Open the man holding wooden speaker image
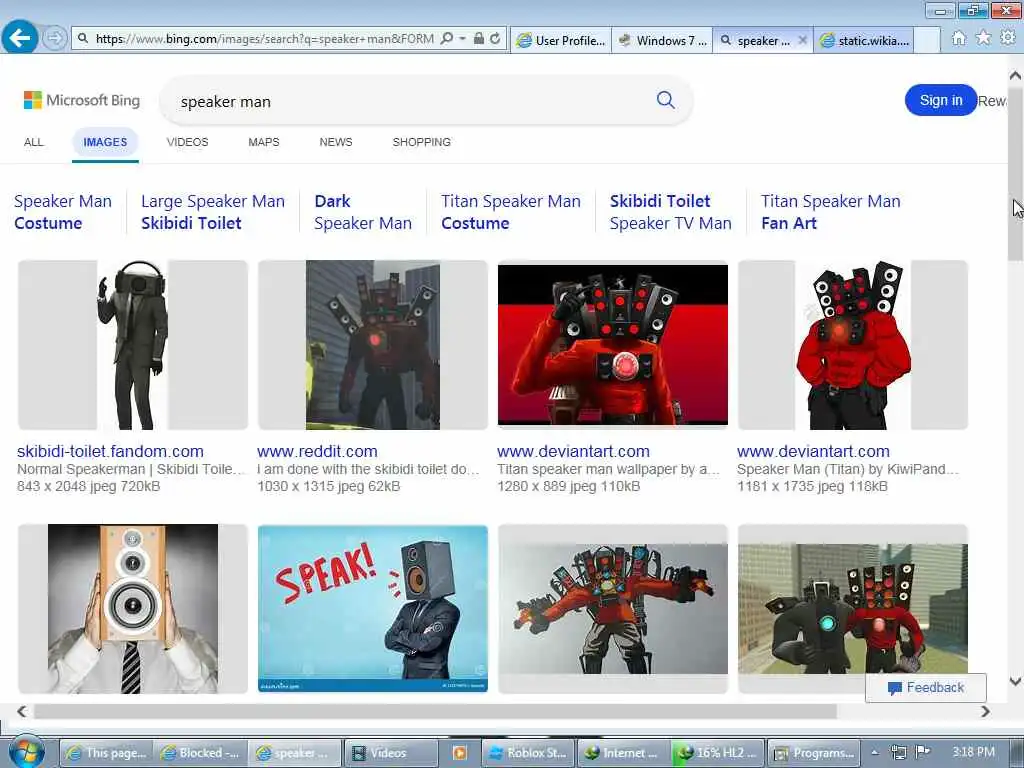Viewport: 1024px width, 768px height. click(133, 609)
